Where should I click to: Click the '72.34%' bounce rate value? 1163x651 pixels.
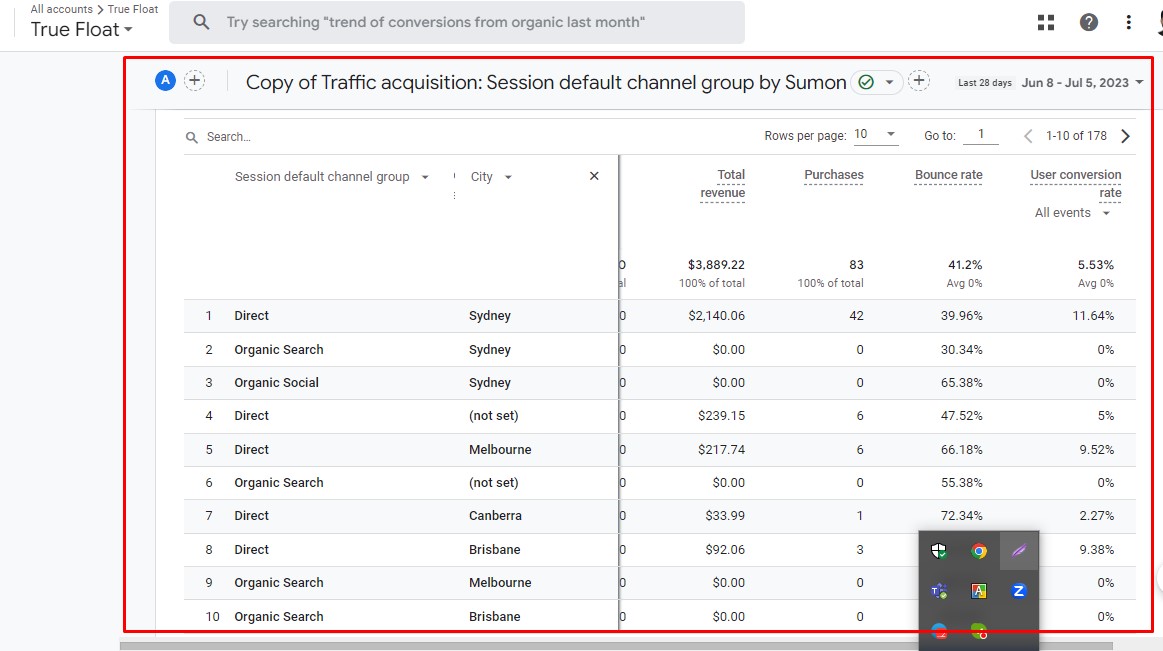[x=961, y=516]
